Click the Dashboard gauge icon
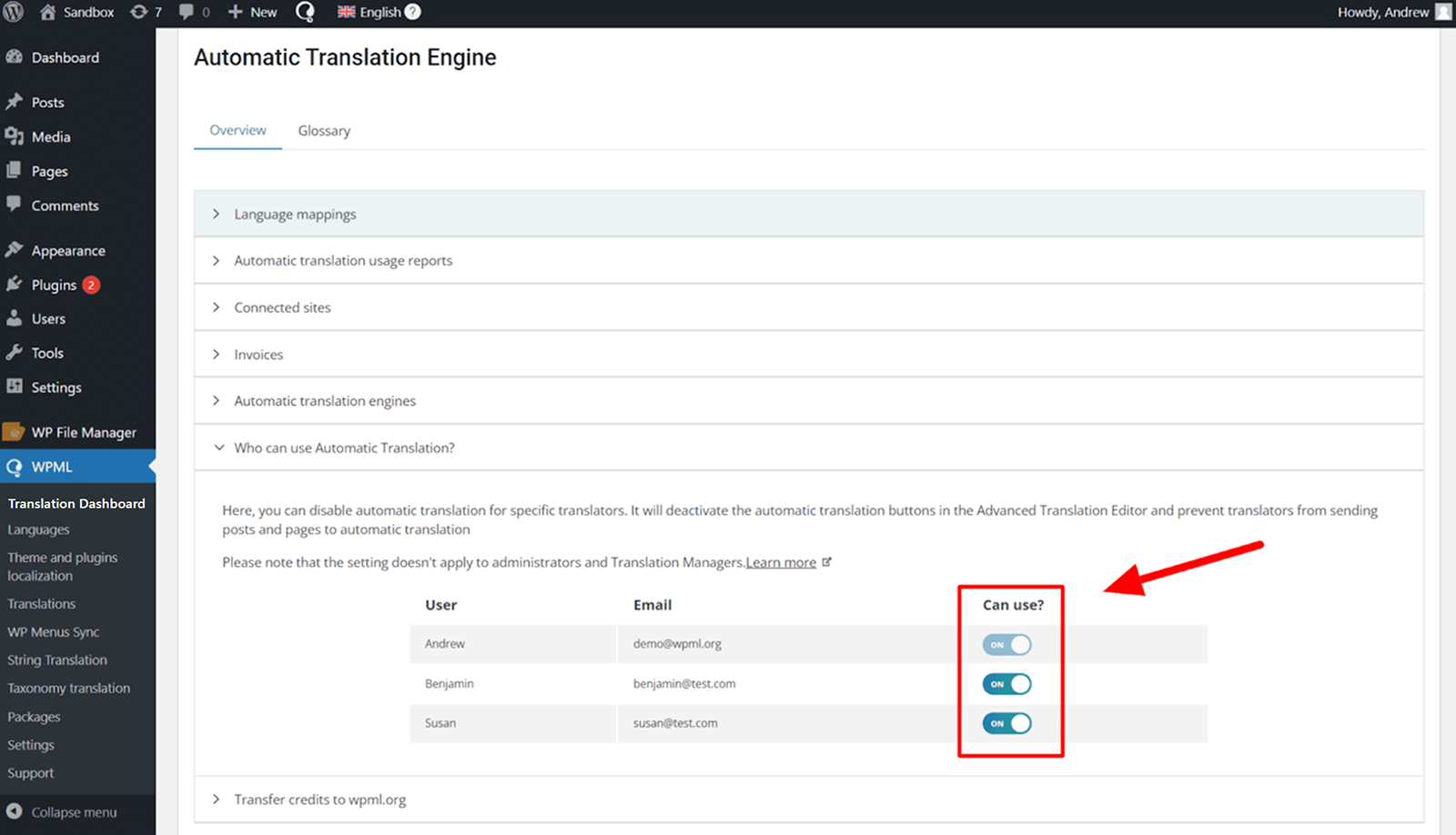Image resolution: width=1456 pixels, height=835 pixels. pyautogui.click(x=15, y=56)
